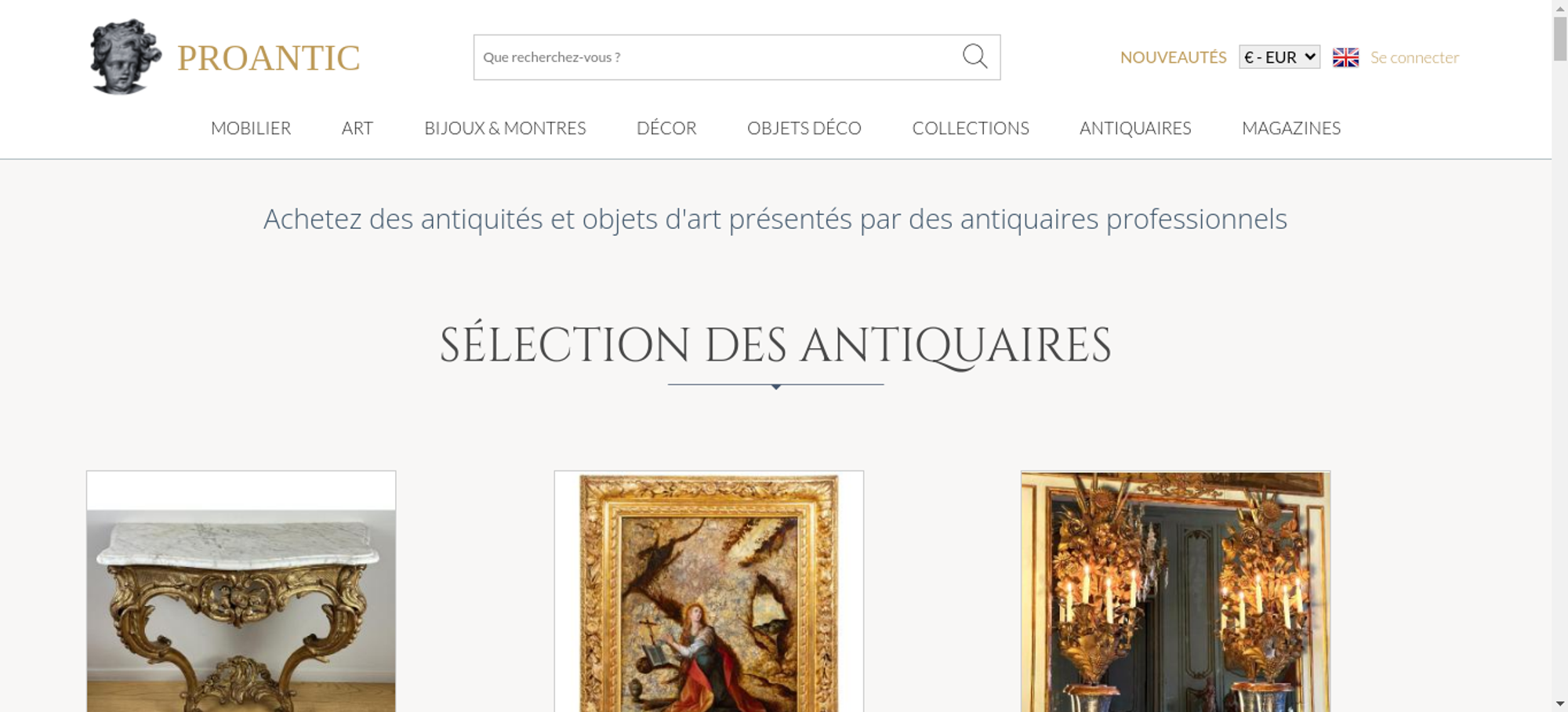
Task: Open the DÉCOR menu
Action: coord(666,128)
